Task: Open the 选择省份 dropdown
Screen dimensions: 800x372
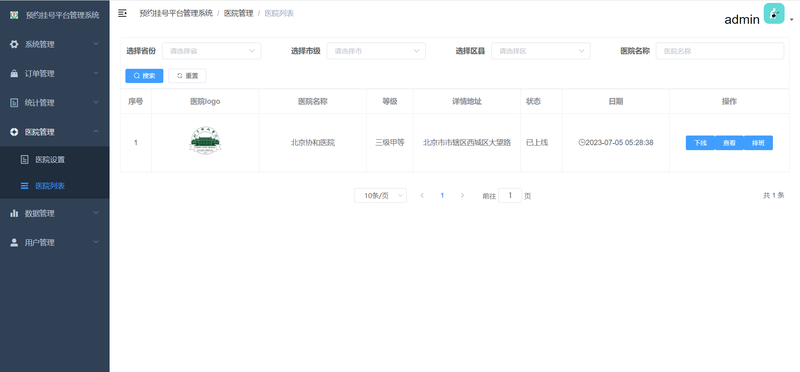Action: pyautogui.click(x=212, y=51)
